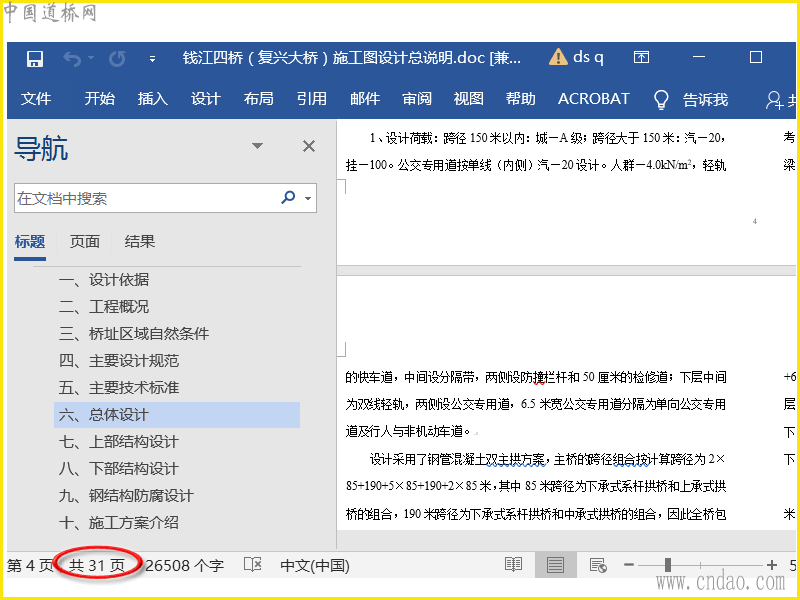Open navigation pane options dropdown arrow
The width and height of the screenshot is (800, 600).
[x=258, y=146]
